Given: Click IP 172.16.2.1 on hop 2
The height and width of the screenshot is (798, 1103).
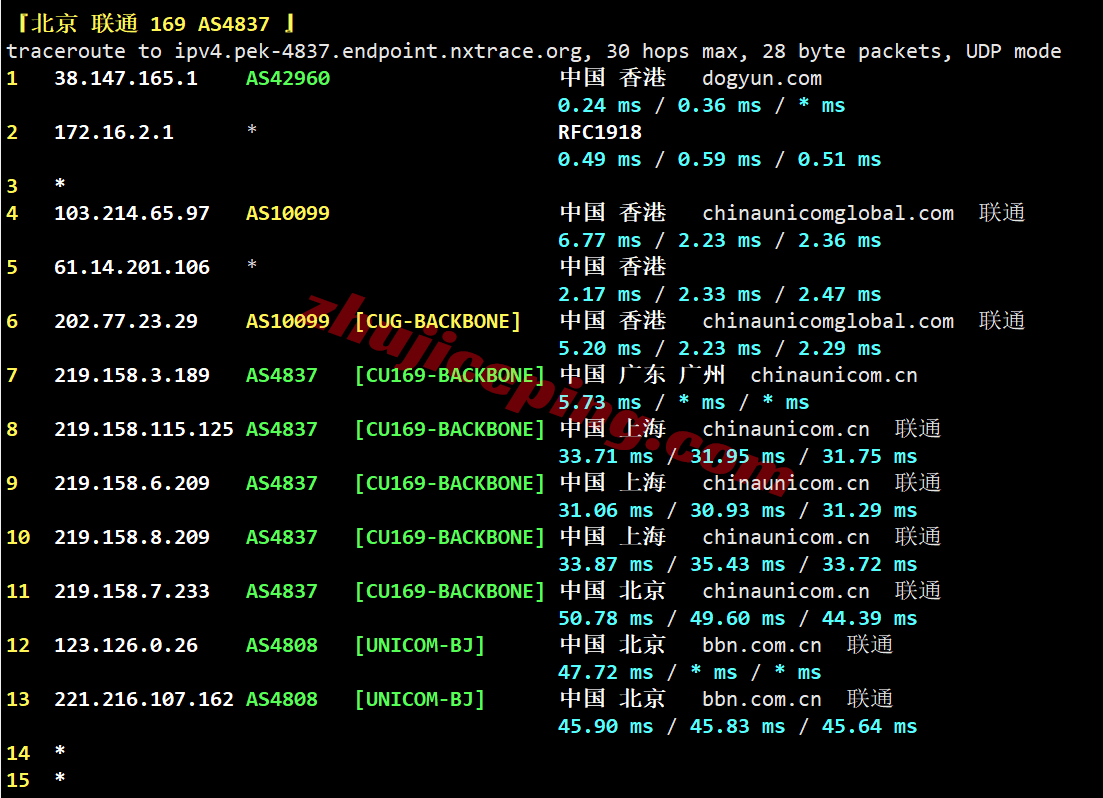Looking at the screenshot, I should [114, 132].
